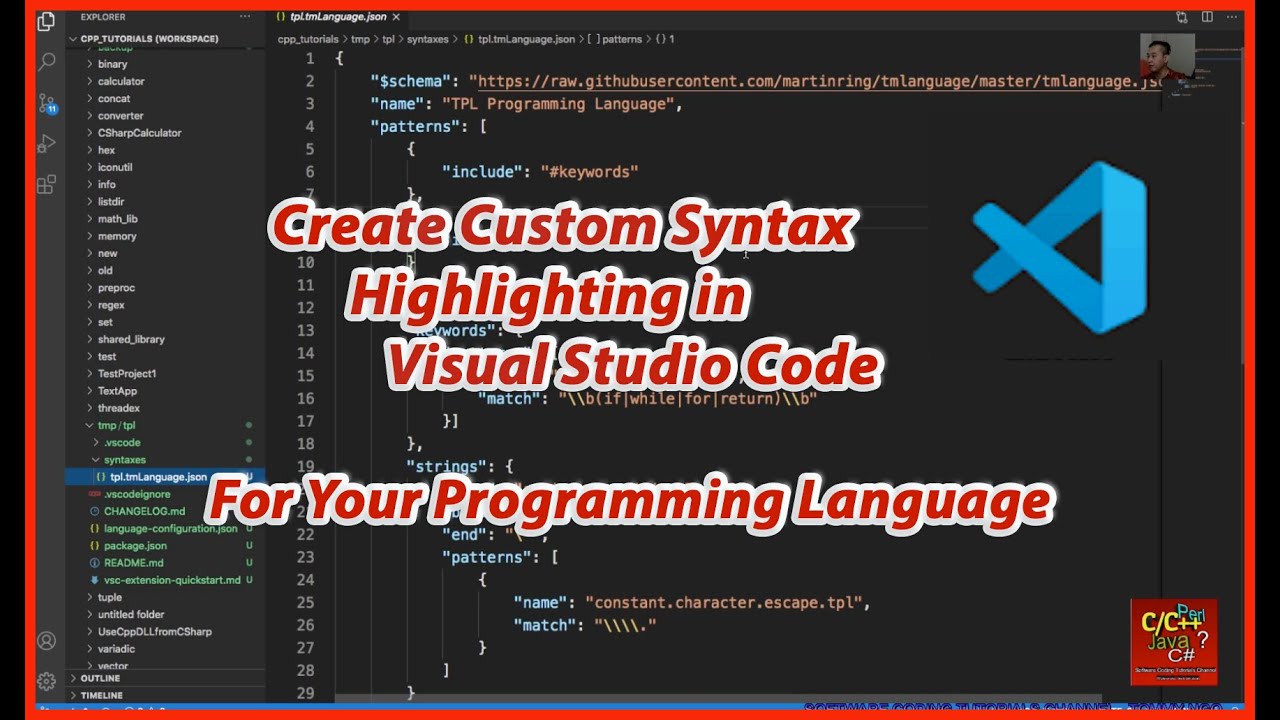Viewport: 1280px width, 720px height.
Task: Open the Extensions view
Action: pyautogui.click(x=46, y=185)
